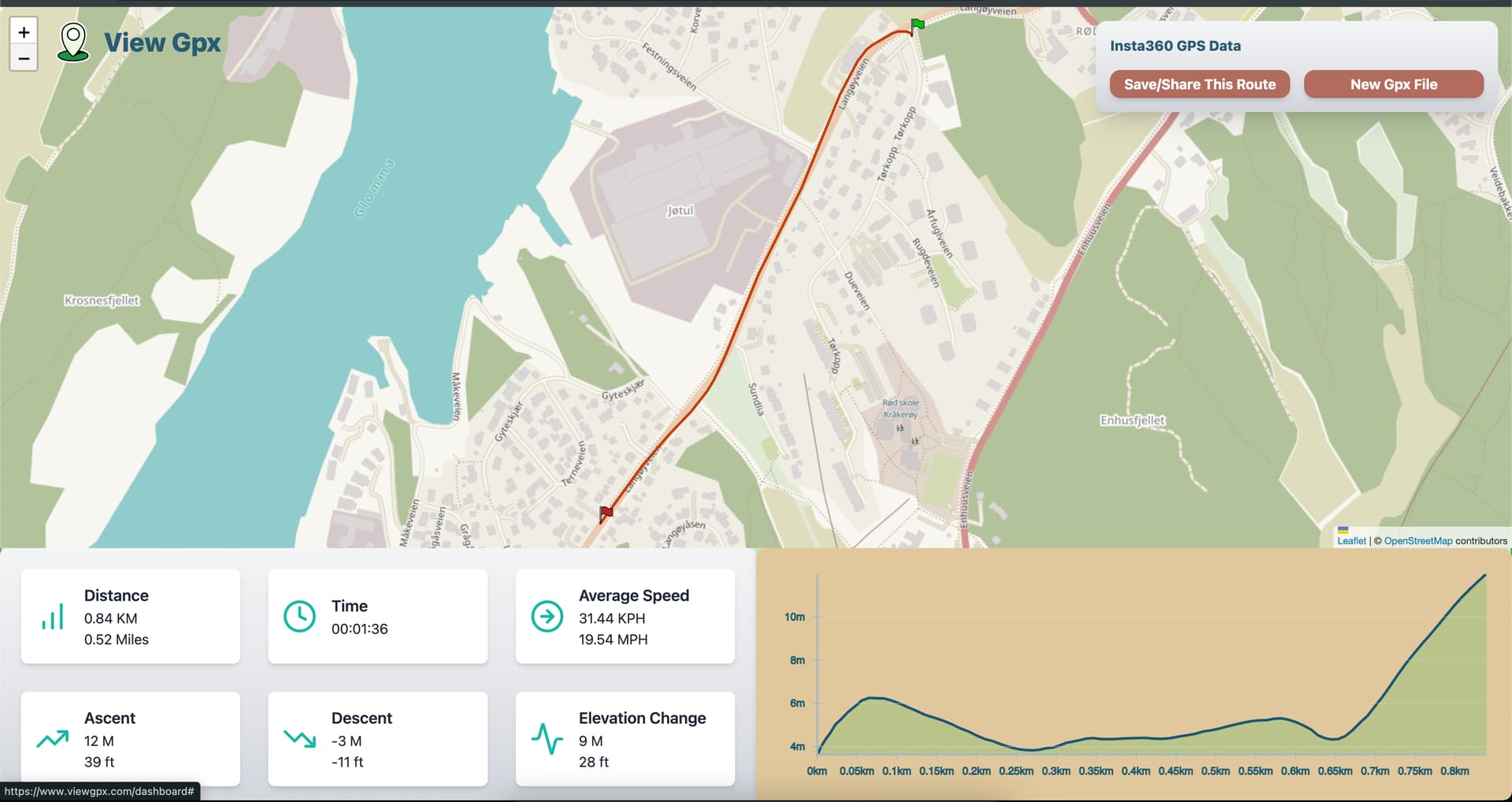Click the Elevation Change card heading
The image size is (1512, 802).
click(x=643, y=718)
